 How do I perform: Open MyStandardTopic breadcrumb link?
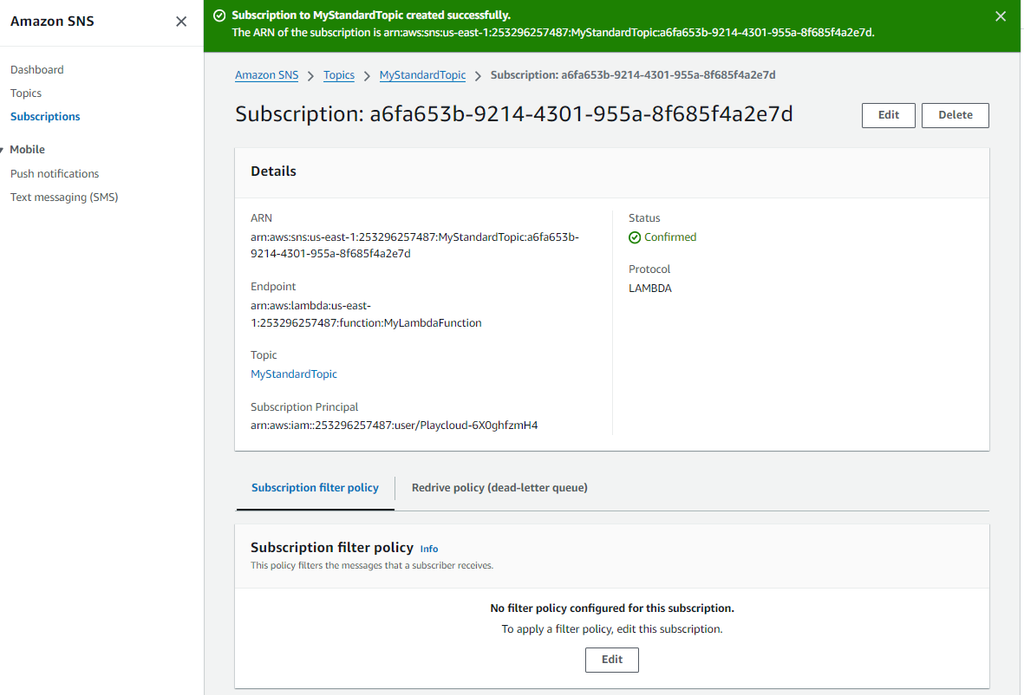coord(422,76)
